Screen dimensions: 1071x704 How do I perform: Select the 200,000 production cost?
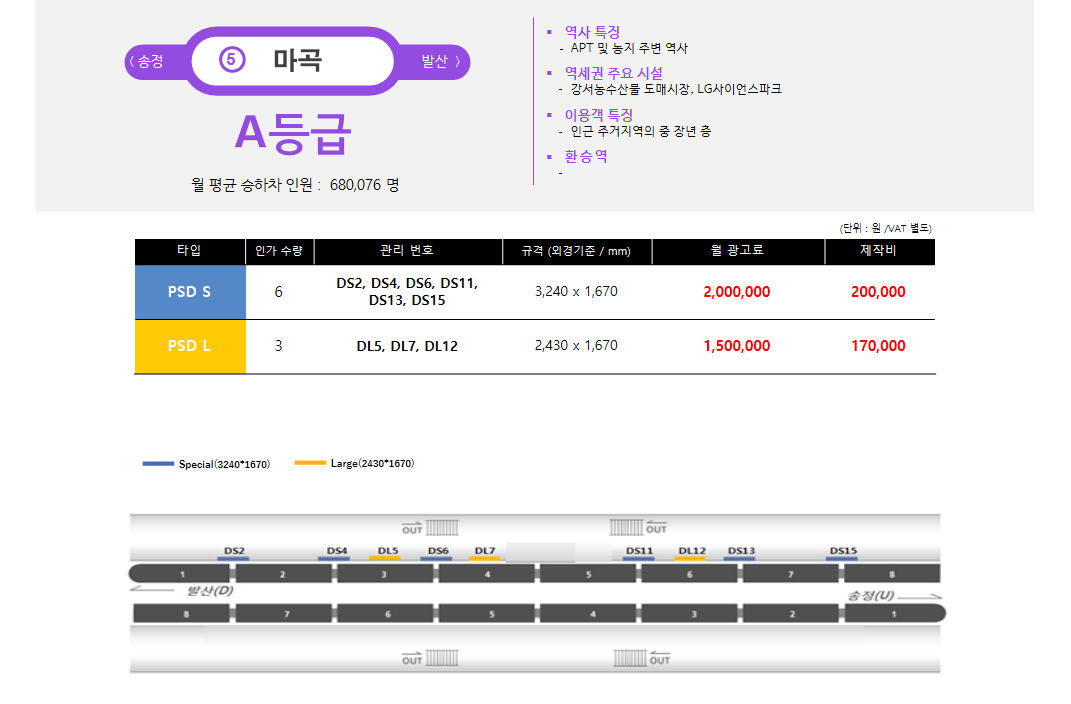[878, 292]
